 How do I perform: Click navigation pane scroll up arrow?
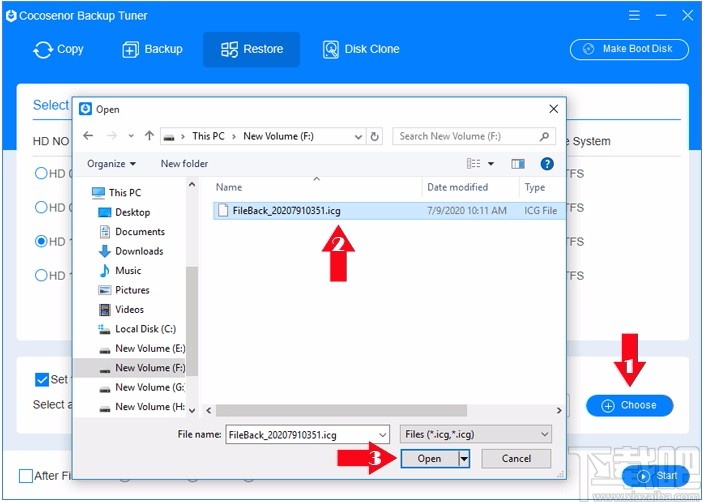coord(192,184)
